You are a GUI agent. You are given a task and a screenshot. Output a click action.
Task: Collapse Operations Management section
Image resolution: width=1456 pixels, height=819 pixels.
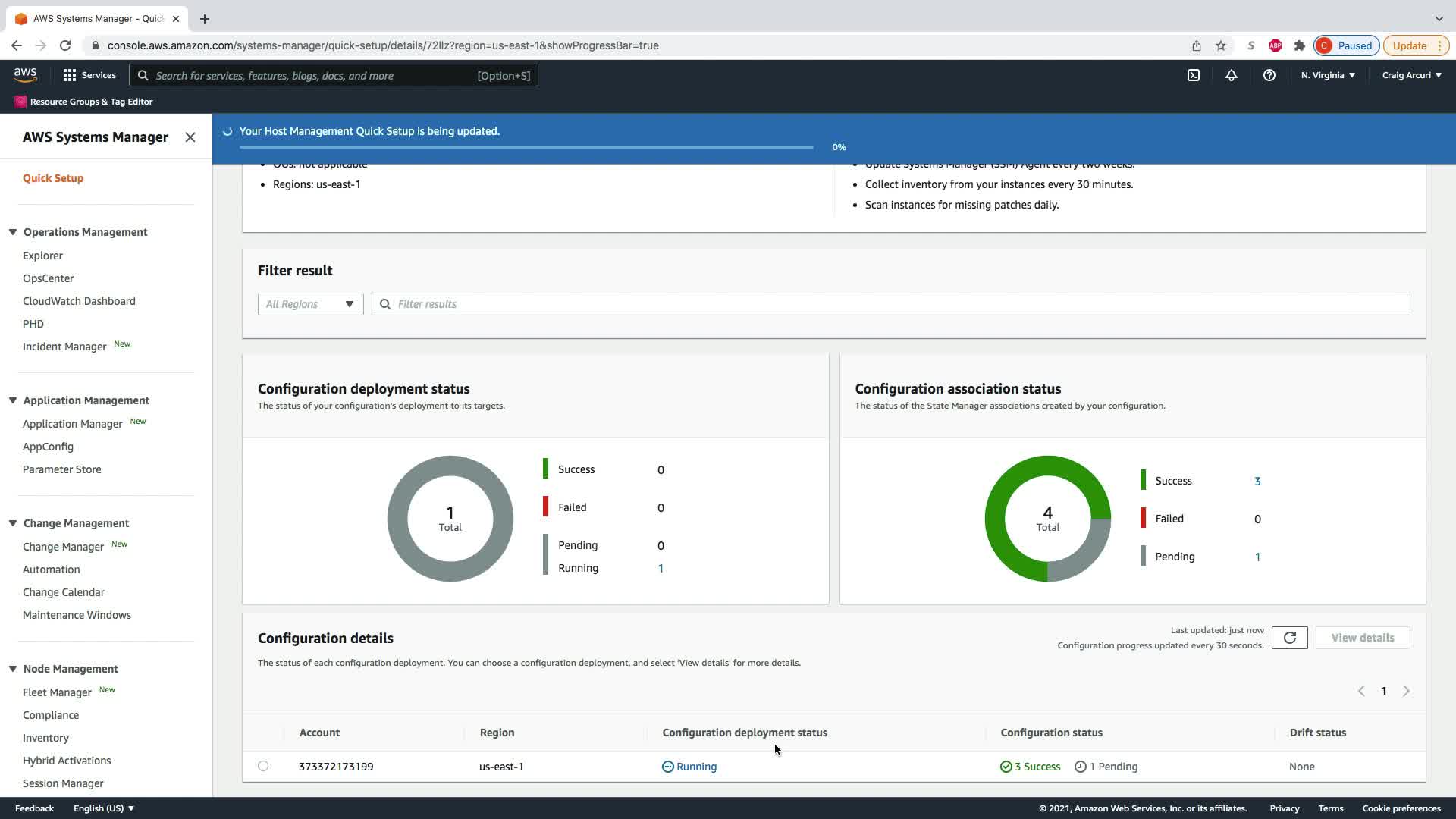point(13,232)
